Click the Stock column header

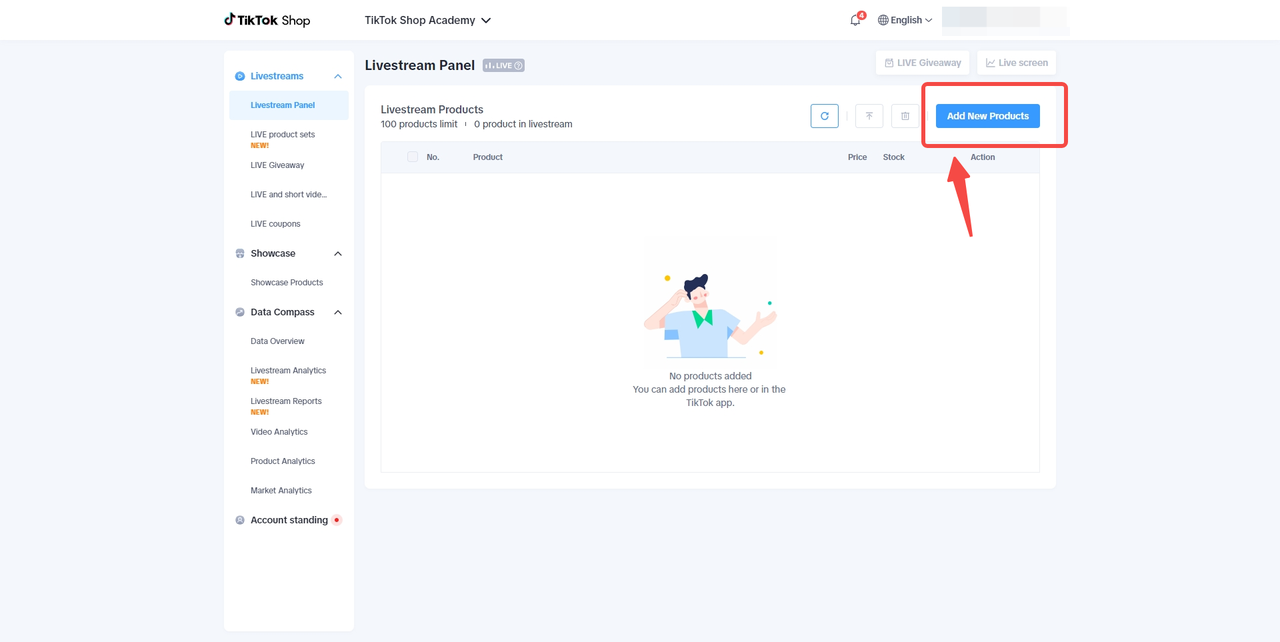tap(894, 157)
